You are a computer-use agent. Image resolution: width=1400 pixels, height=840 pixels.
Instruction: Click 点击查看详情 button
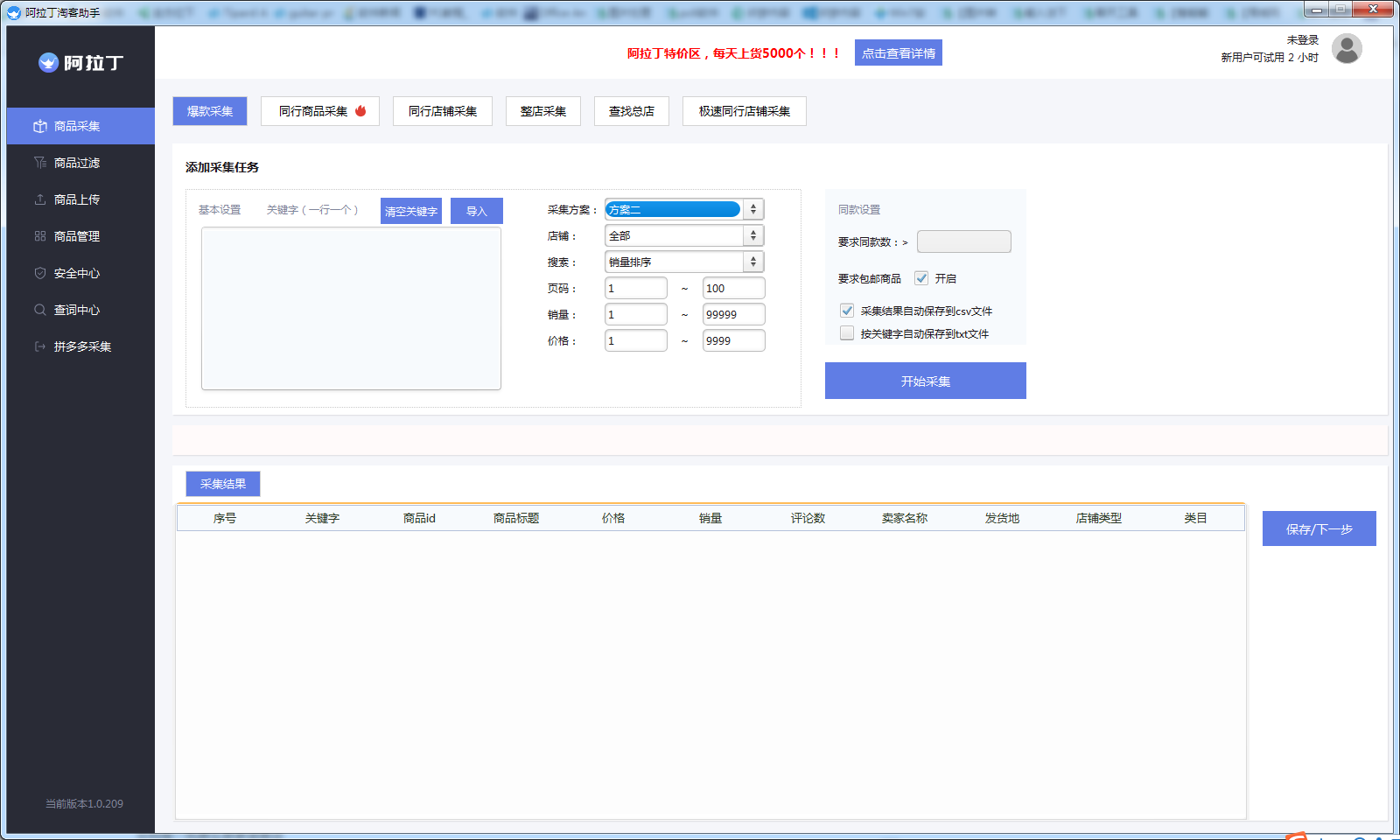coord(899,52)
